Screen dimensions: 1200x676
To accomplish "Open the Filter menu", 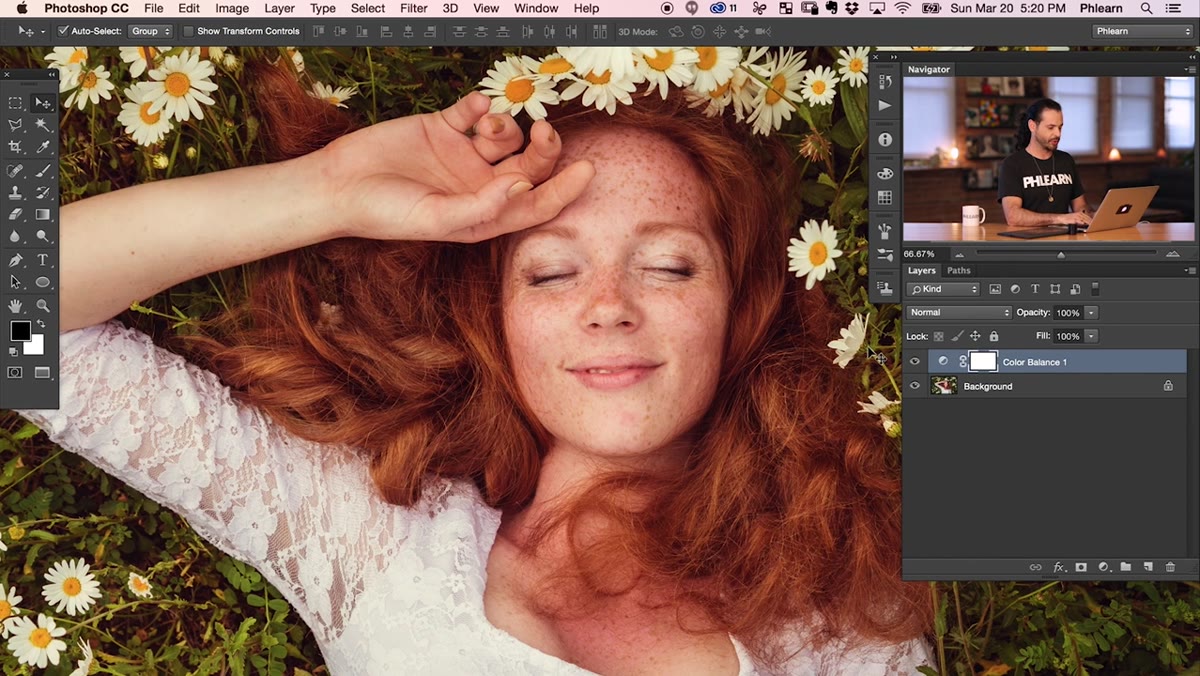I will click(x=414, y=8).
